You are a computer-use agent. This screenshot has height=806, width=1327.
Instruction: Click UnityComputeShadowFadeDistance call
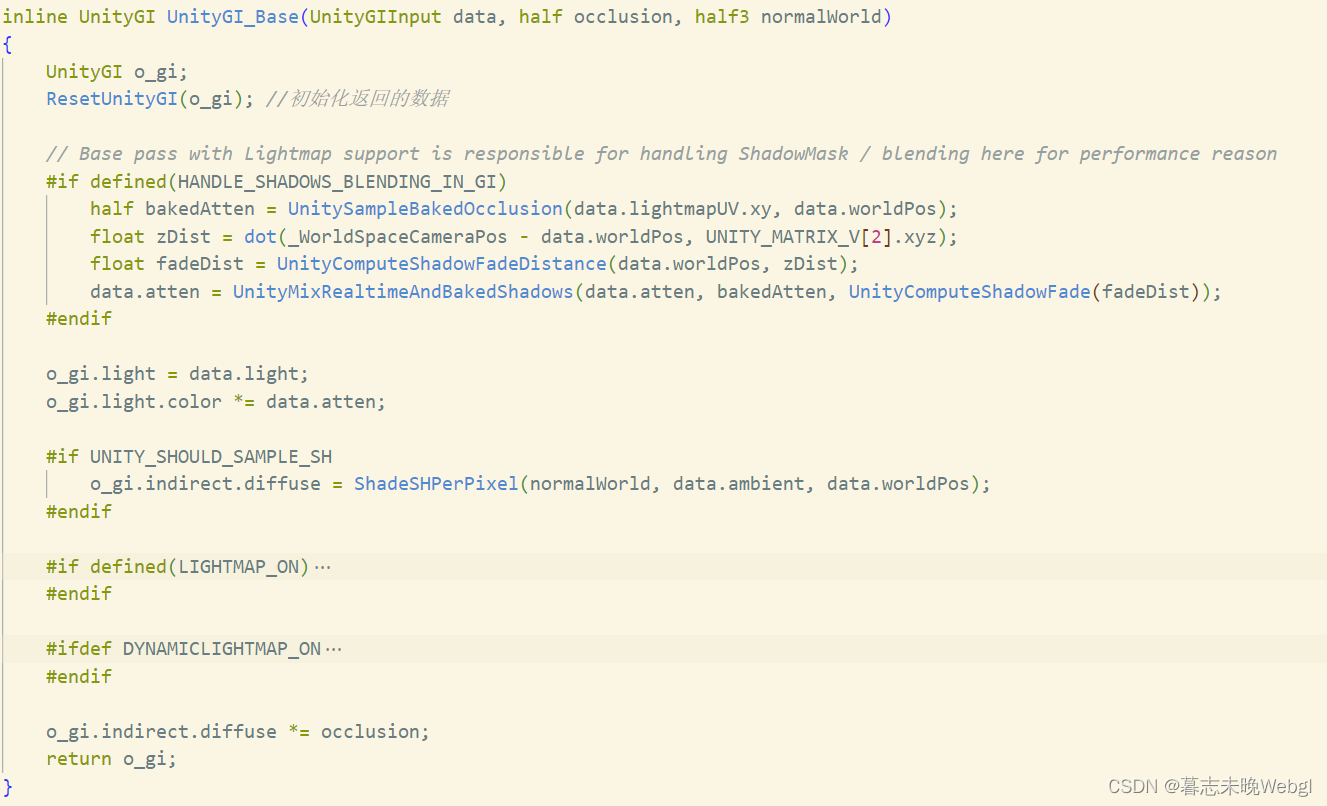coord(442,263)
